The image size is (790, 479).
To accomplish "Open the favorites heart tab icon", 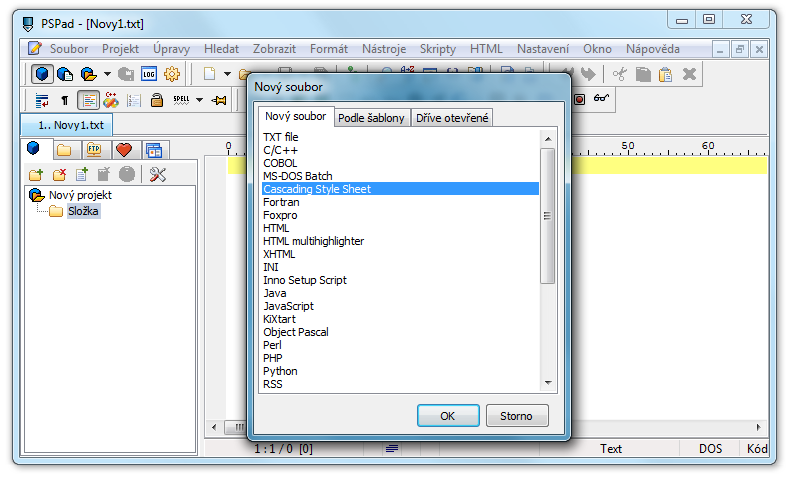I will 124,150.
